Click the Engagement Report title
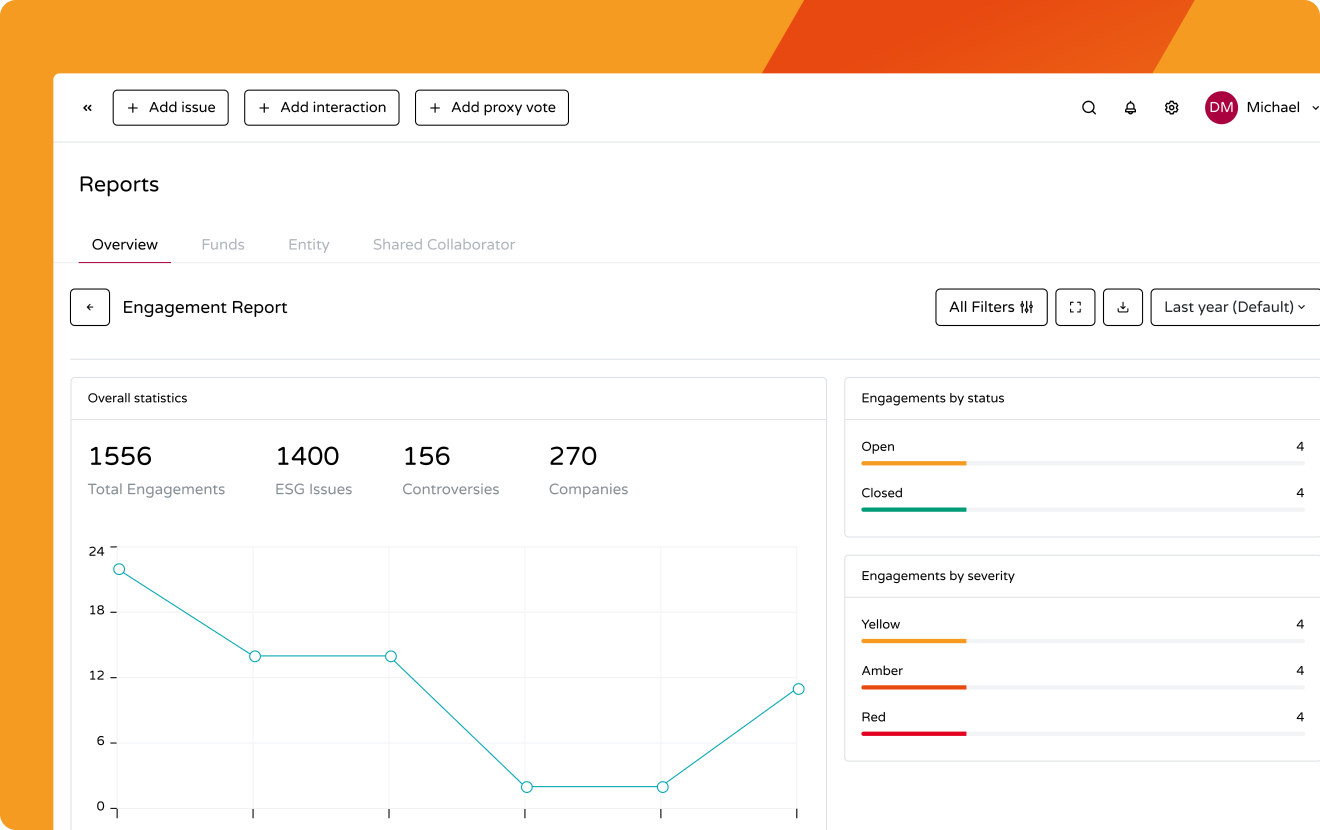Viewport: 1320px width, 830px height. tap(205, 307)
